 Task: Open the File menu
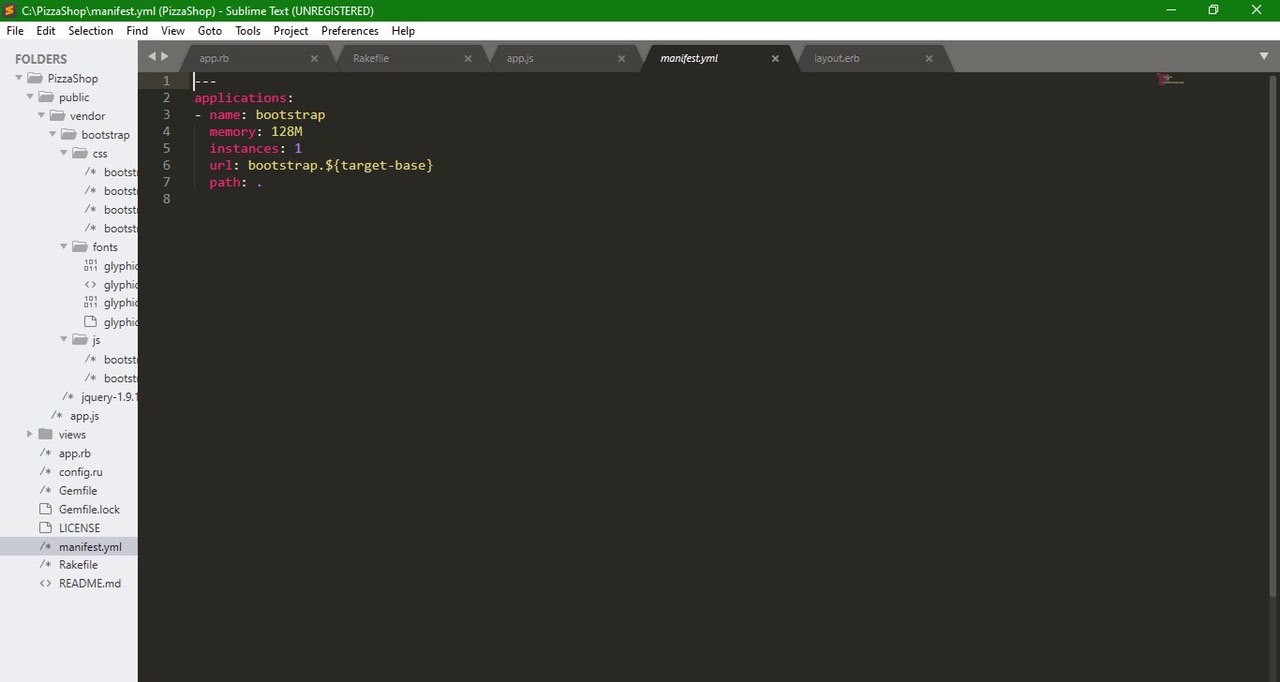(15, 31)
